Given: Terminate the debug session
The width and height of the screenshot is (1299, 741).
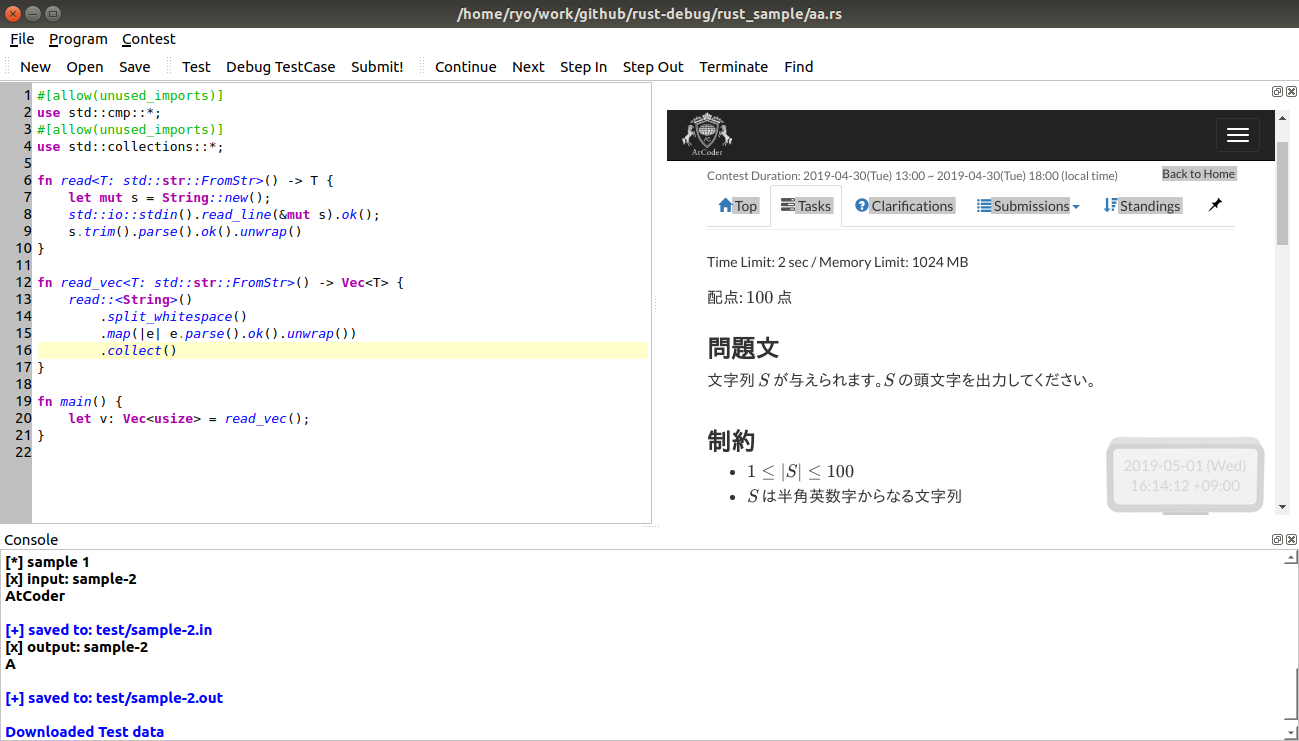Looking at the screenshot, I should tap(734, 67).
